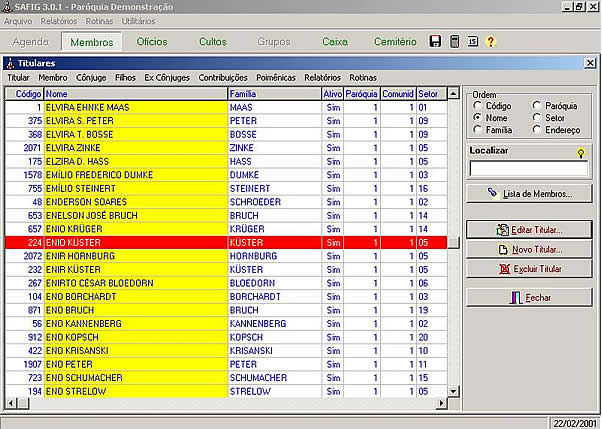Viewport: 602px width, 429px height.
Task: Click the floppy disk save icon
Action: coord(435,41)
